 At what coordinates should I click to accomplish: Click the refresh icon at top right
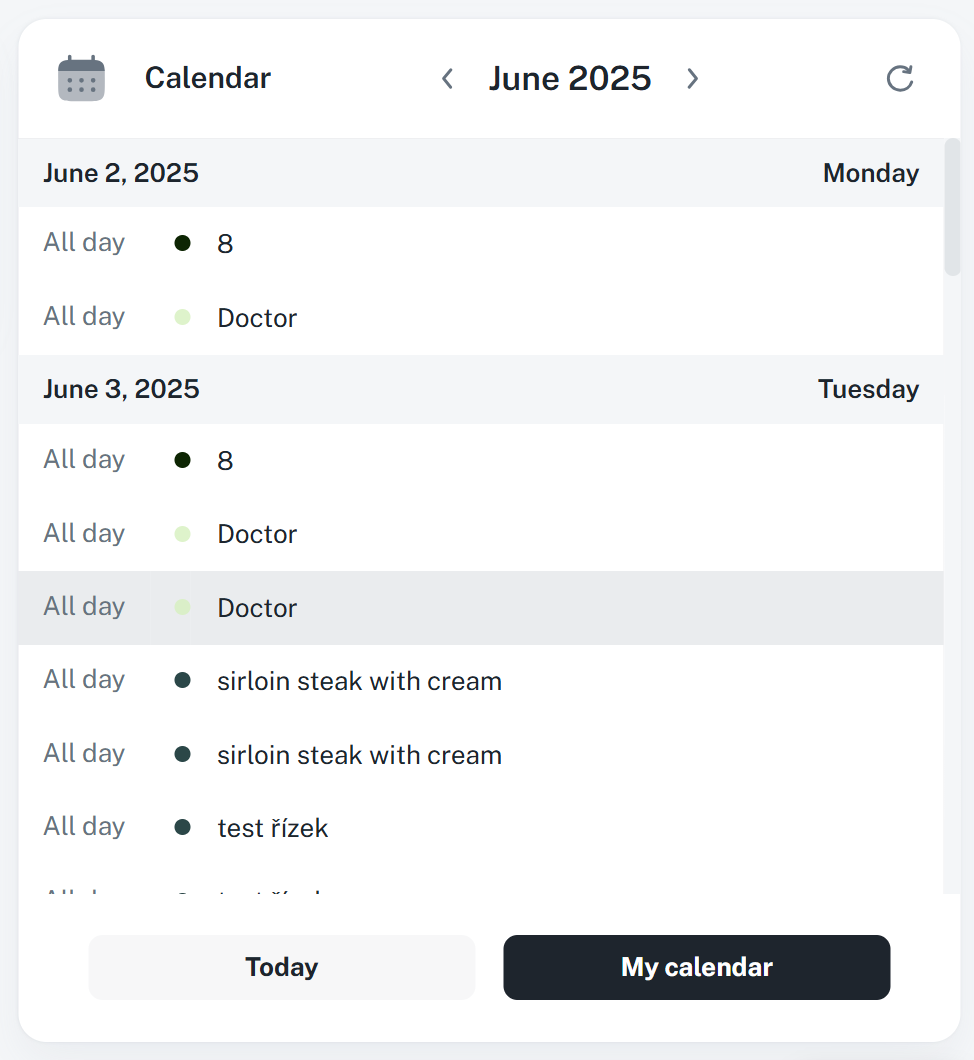[900, 78]
